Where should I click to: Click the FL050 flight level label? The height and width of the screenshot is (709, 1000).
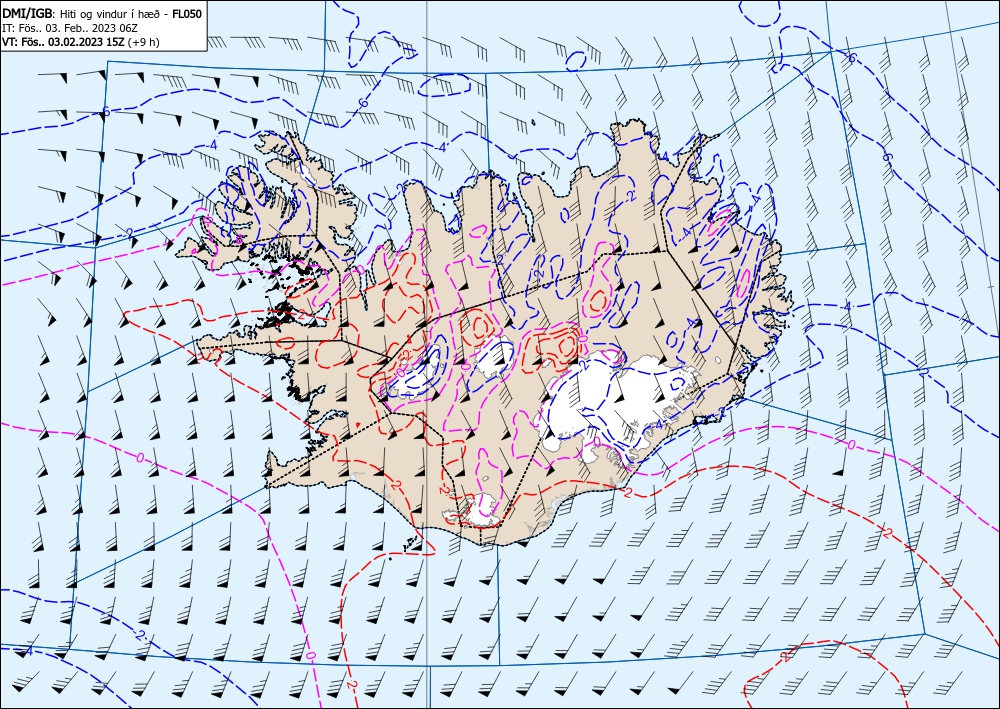click(x=187, y=13)
